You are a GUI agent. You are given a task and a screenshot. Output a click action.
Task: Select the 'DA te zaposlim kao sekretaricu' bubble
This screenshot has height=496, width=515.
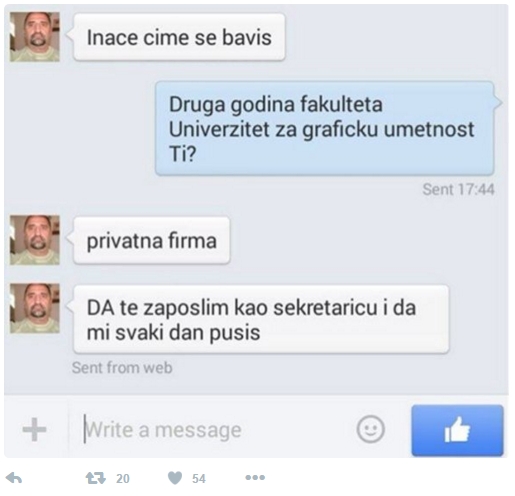(x=261, y=319)
